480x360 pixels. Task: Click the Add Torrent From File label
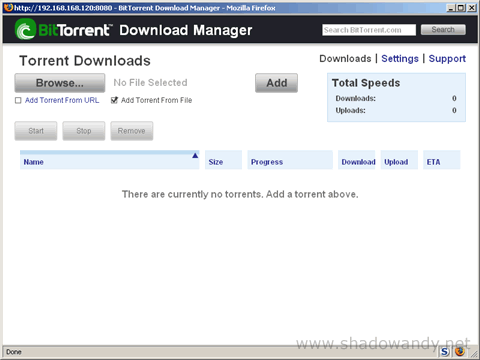156,100
